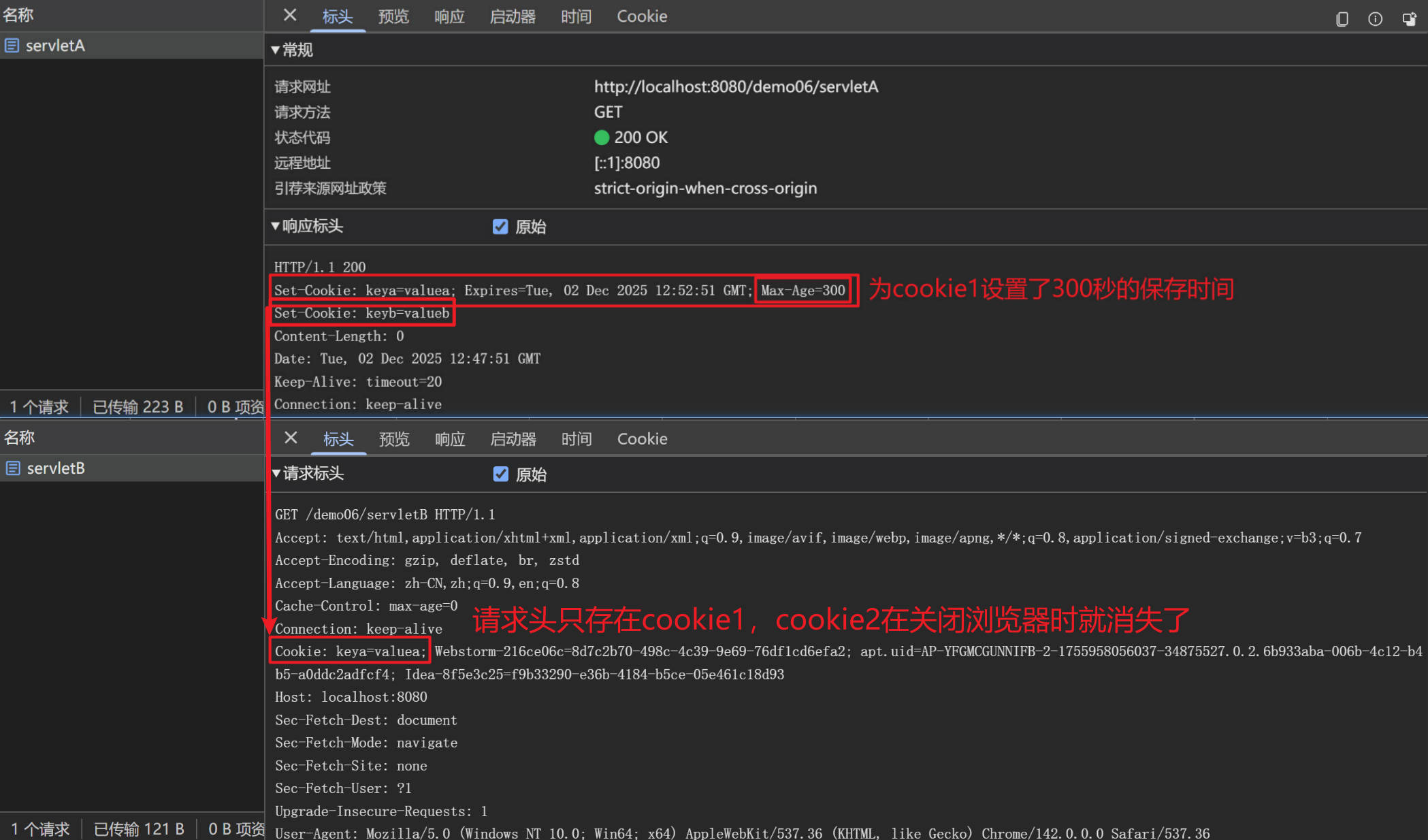Viewport: 1428px width, 840px height.
Task: Click the copy icon in the top-right toolbar
Action: (x=1342, y=19)
